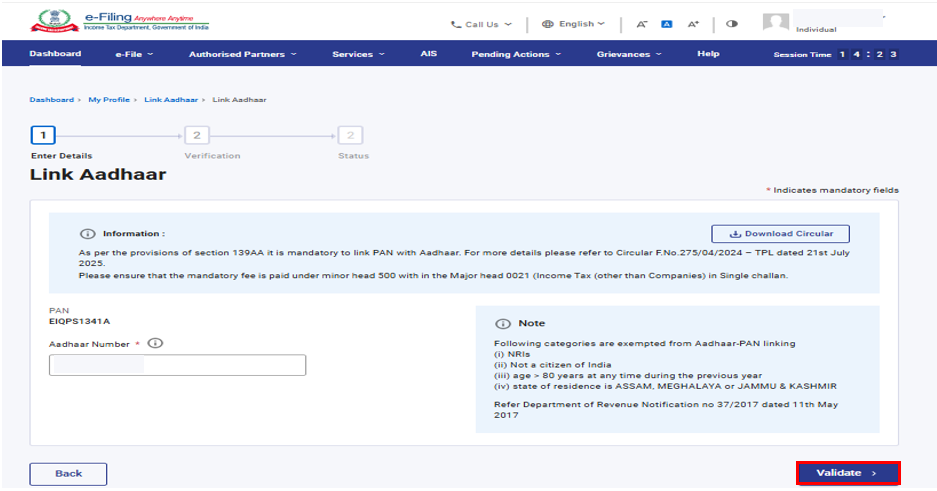This screenshot has height=491, width=937.
Task: Click the 'age > 80 years' exemption line
Action: tap(627, 375)
